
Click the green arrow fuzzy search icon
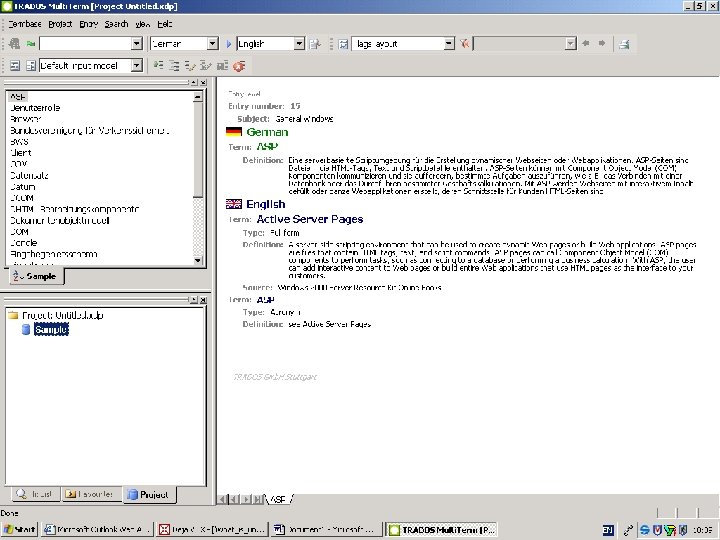pos(31,44)
